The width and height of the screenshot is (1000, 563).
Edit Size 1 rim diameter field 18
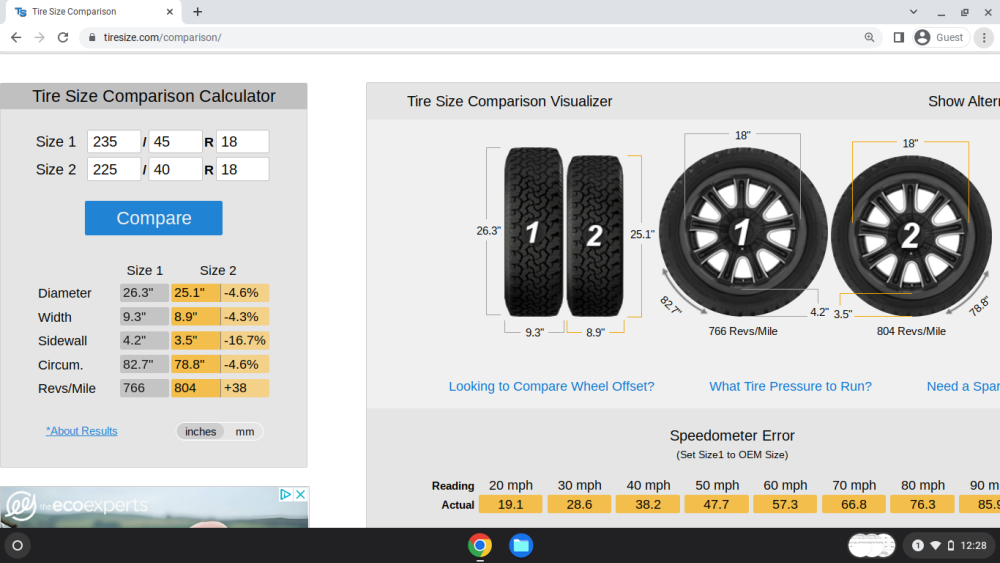pos(242,142)
